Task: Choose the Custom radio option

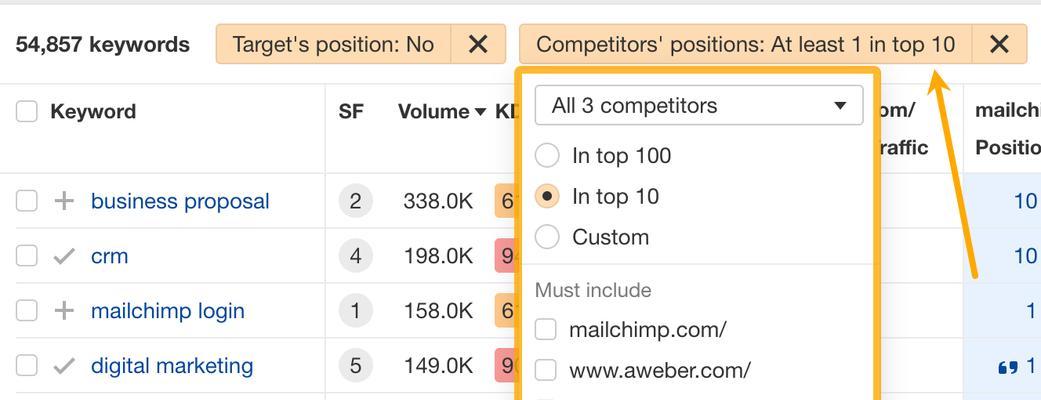Action: coord(547,237)
